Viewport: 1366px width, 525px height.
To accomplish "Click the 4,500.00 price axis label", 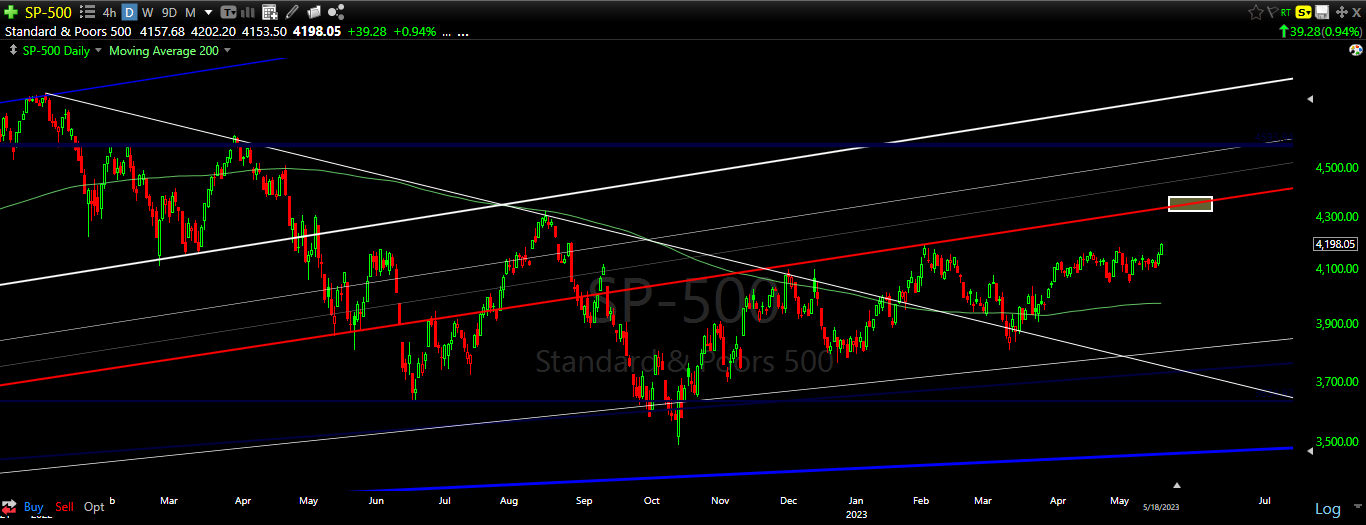I will point(1337,168).
